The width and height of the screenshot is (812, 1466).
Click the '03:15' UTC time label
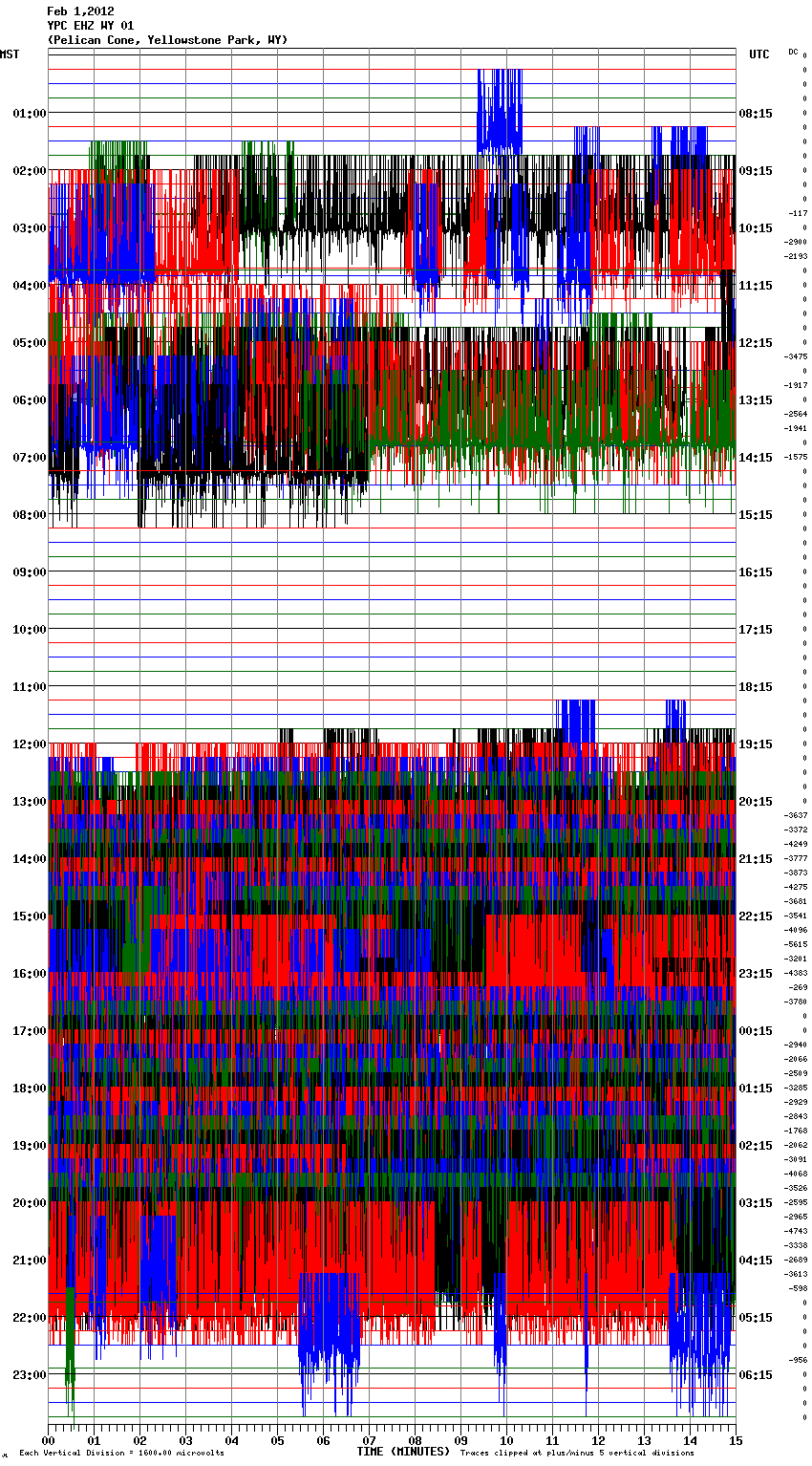(x=756, y=1202)
